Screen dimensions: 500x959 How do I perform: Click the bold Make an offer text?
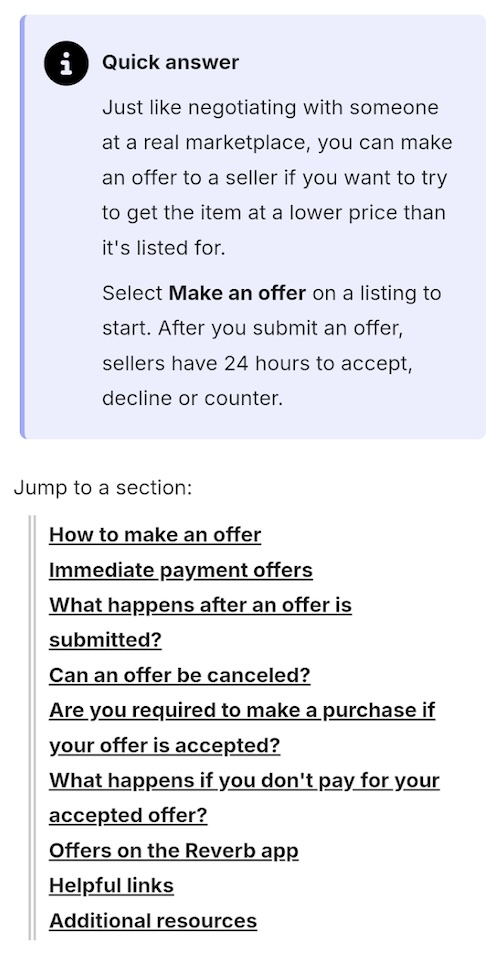click(237, 294)
